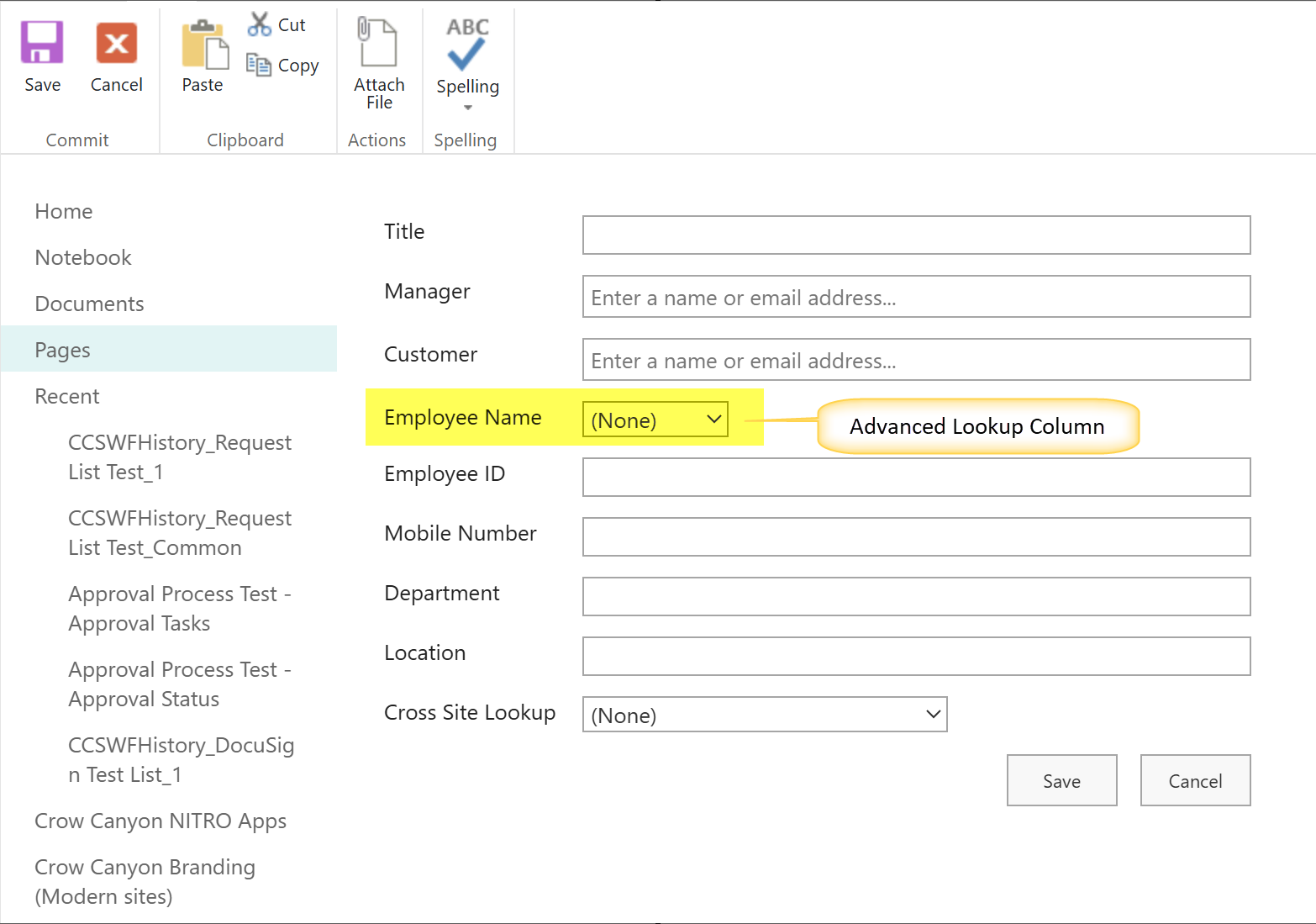Image resolution: width=1316 pixels, height=924 pixels.
Task: Click the Employee ID input field
Action: tap(916, 478)
